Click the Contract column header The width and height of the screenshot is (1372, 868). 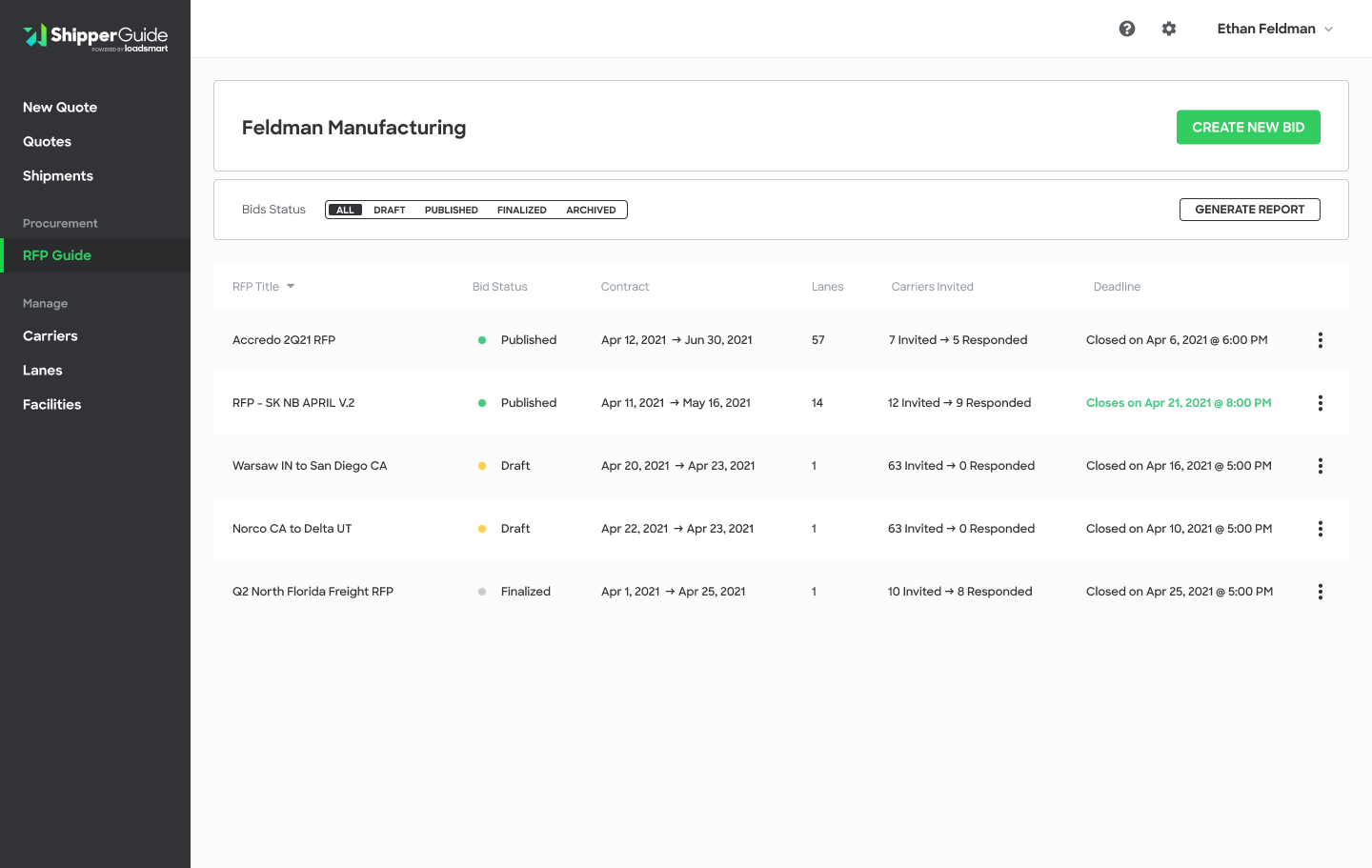625,287
